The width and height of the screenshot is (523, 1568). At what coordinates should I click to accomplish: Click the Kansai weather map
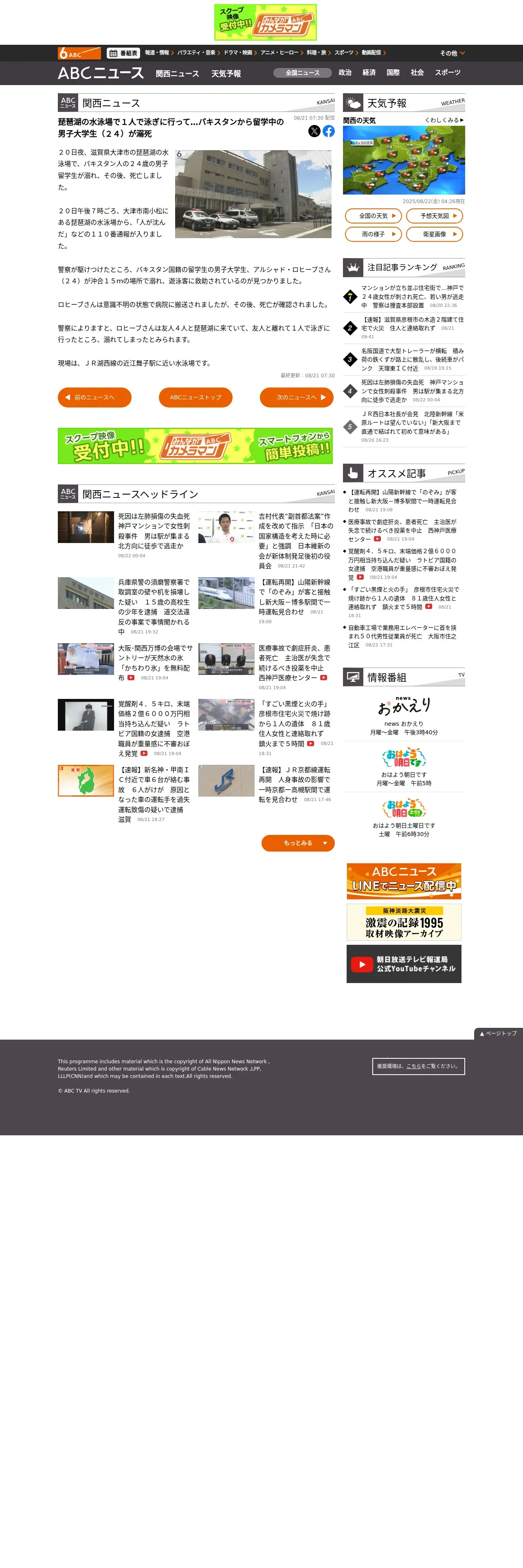point(404,160)
